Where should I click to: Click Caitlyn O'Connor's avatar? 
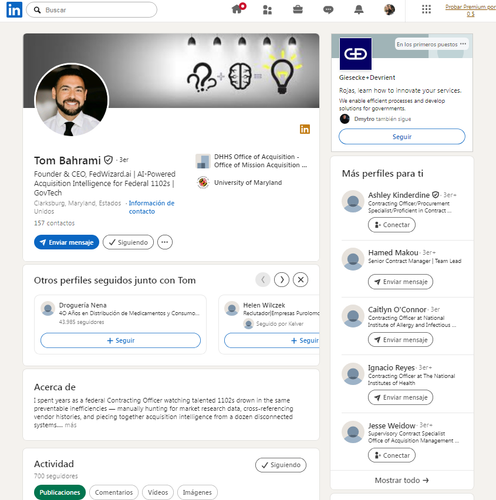[353, 316]
